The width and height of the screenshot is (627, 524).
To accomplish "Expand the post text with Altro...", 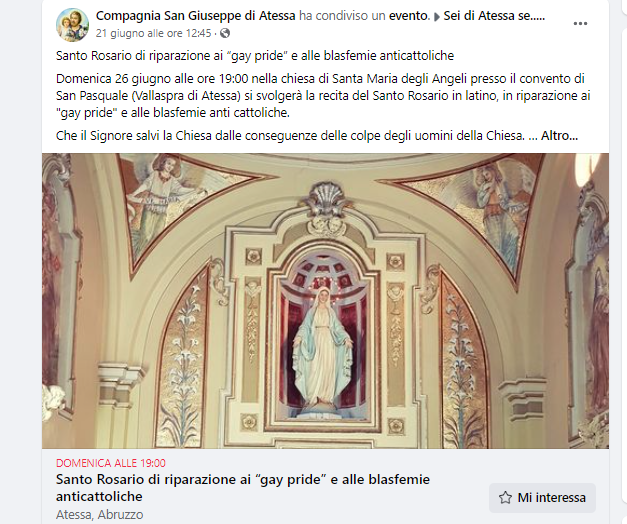I will coord(559,136).
